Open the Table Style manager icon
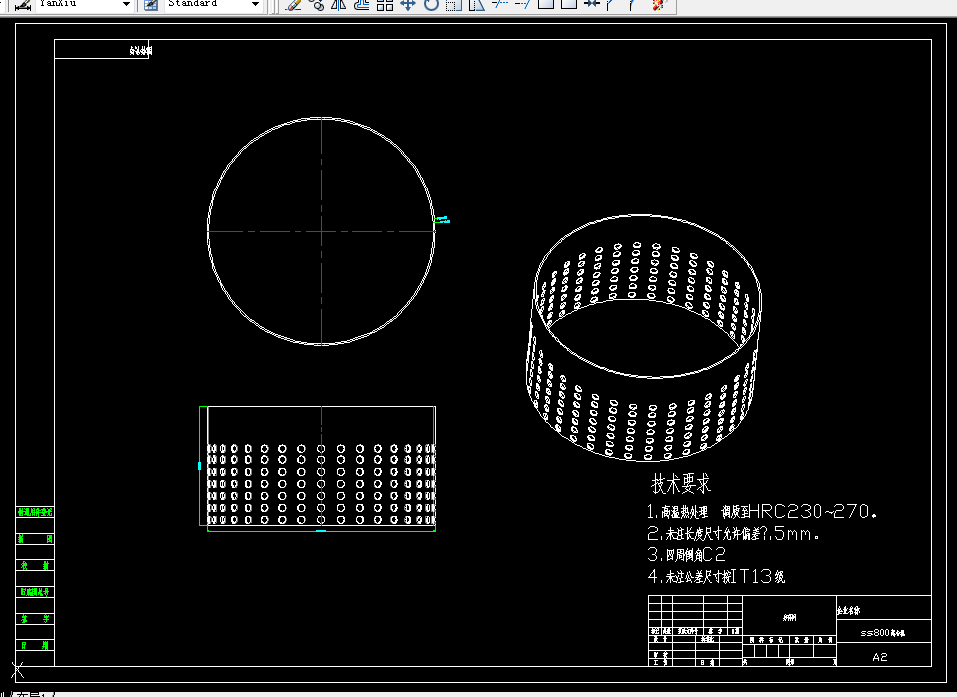This screenshot has height=697, width=957. [151, 4]
